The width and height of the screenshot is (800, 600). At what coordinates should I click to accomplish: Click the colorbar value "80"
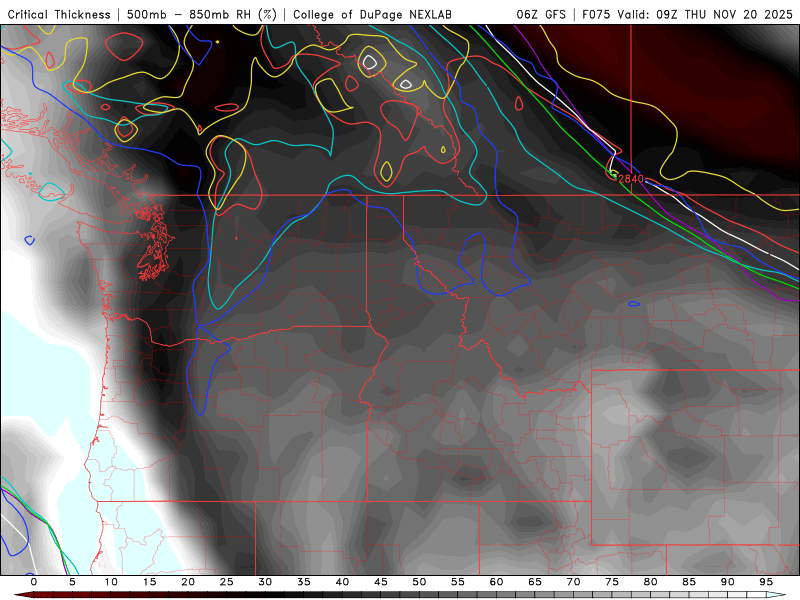pos(651,582)
